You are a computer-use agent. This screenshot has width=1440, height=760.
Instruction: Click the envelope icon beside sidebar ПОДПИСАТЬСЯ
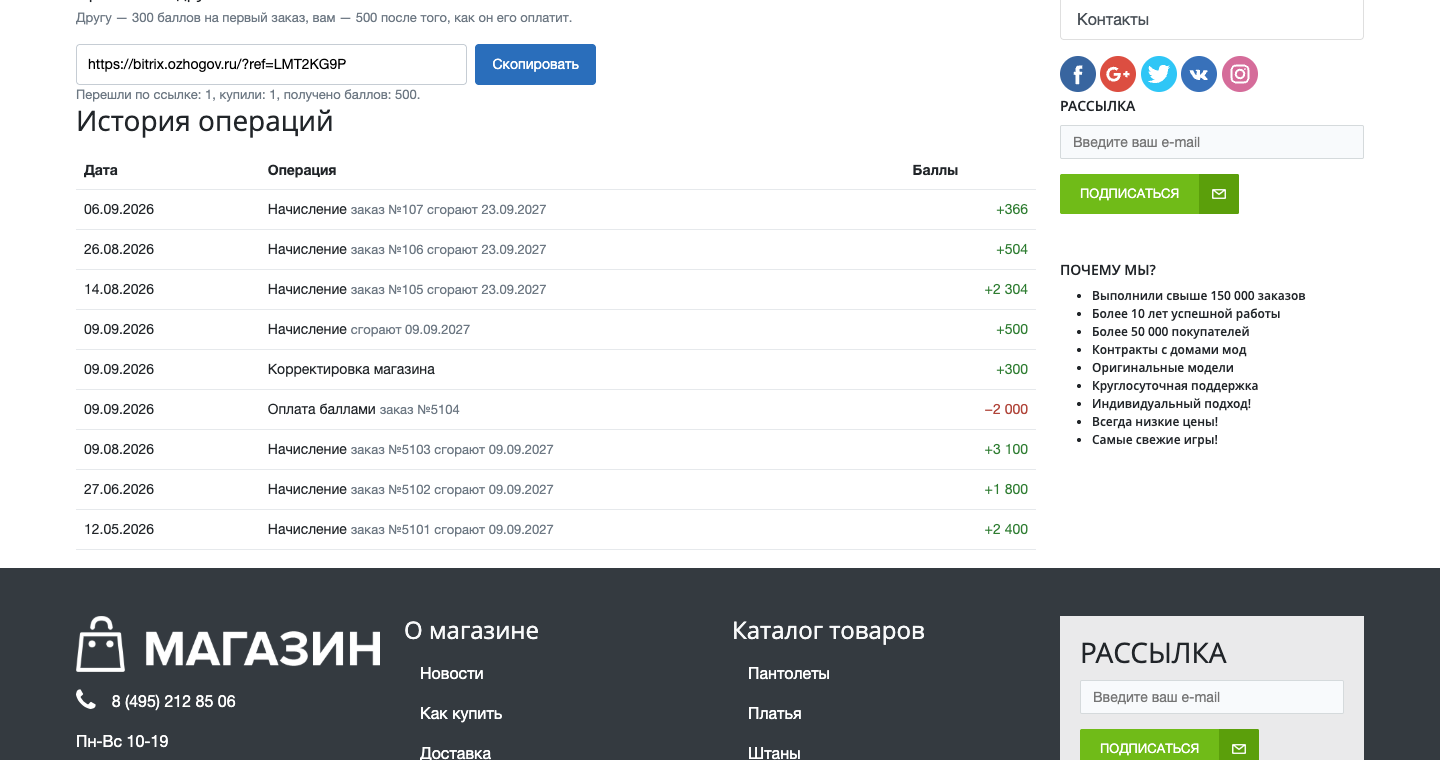1219,194
